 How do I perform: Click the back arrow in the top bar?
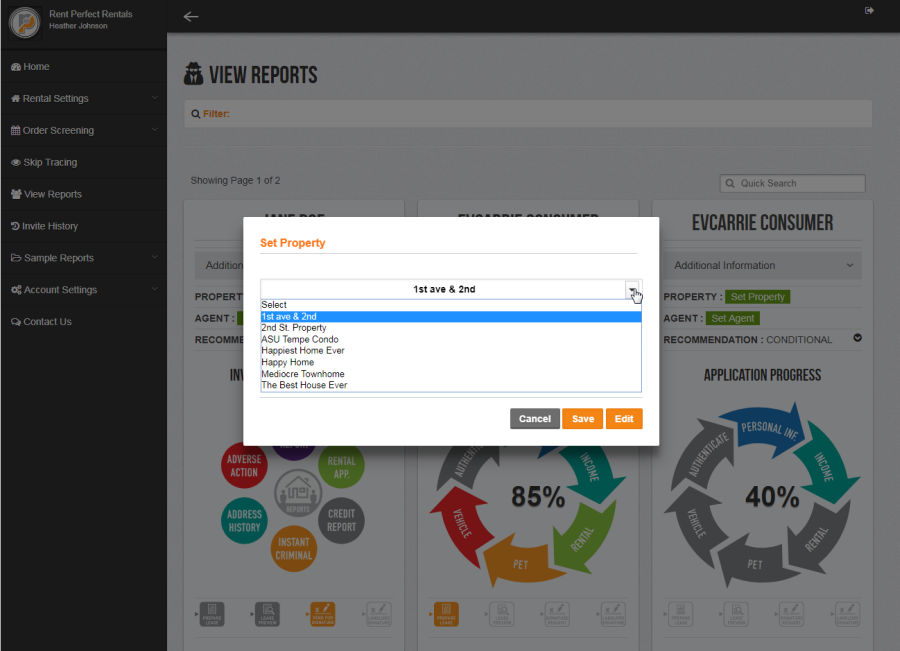pos(191,17)
